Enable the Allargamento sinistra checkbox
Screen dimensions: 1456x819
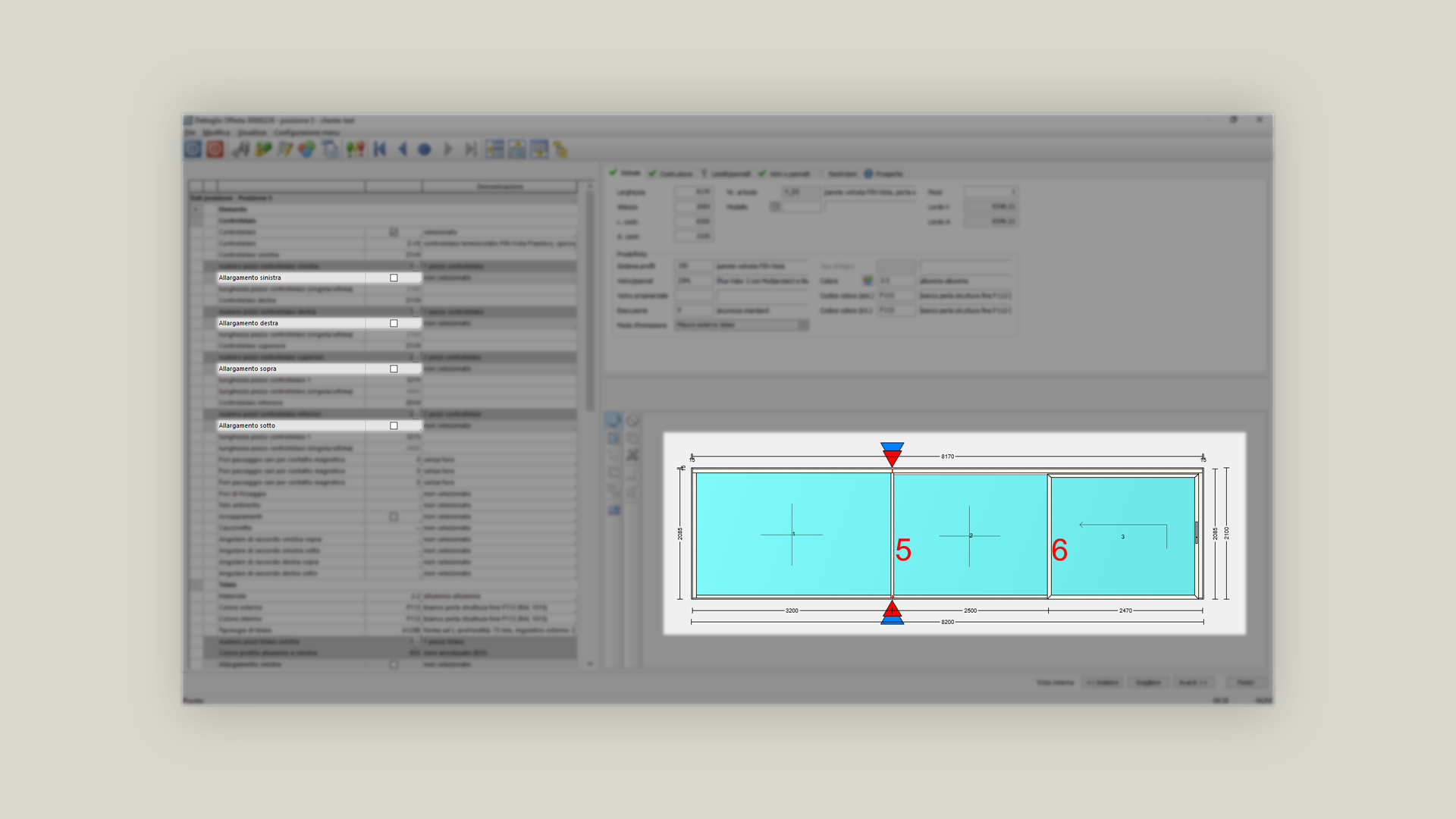click(x=394, y=278)
